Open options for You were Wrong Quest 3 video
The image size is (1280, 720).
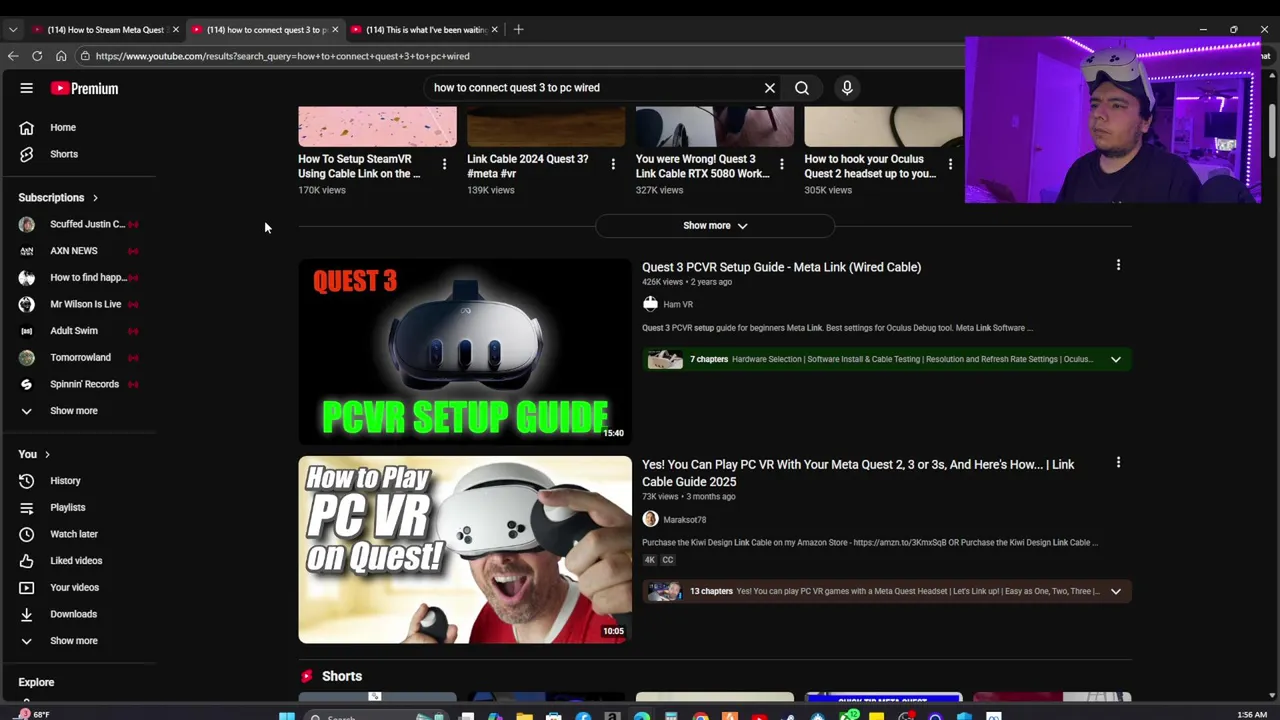pos(781,163)
